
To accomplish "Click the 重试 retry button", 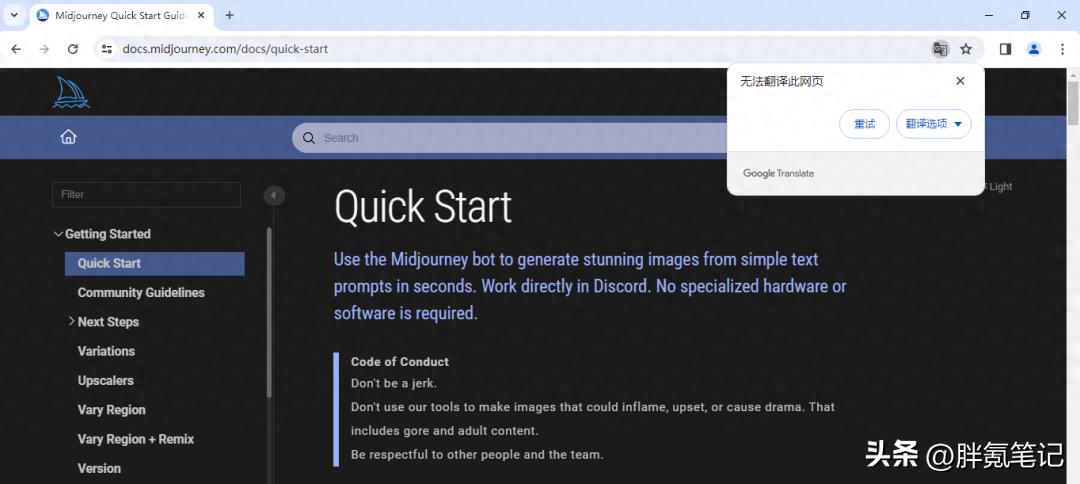I will click(864, 124).
